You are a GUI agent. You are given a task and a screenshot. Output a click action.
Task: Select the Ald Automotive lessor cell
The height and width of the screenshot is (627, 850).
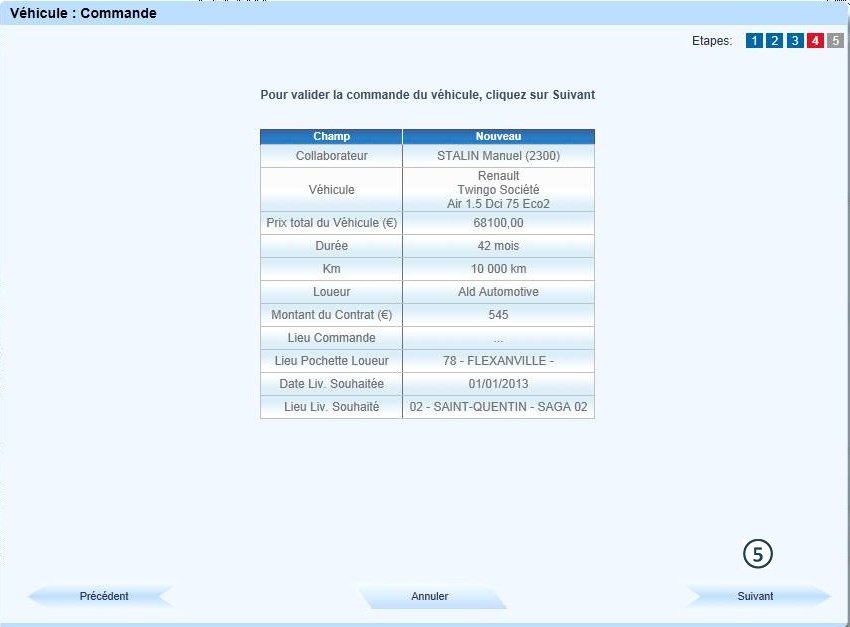click(498, 292)
